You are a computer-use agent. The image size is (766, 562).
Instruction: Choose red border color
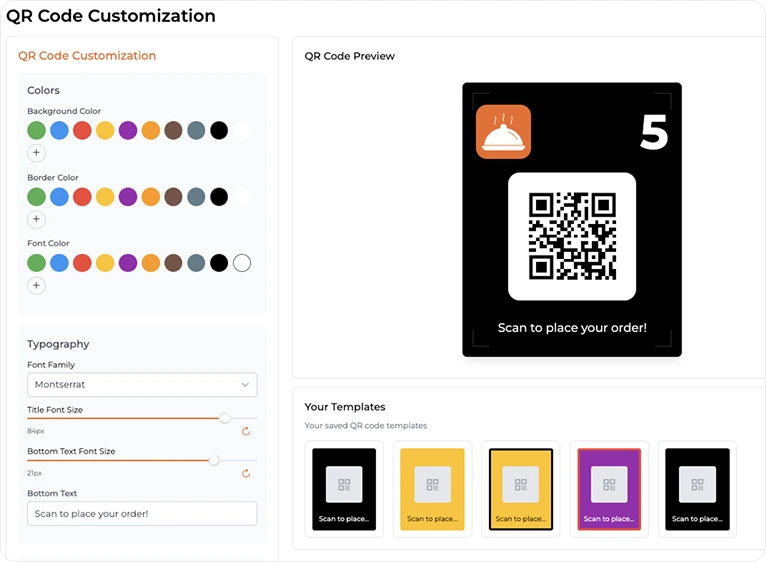[x=82, y=196]
